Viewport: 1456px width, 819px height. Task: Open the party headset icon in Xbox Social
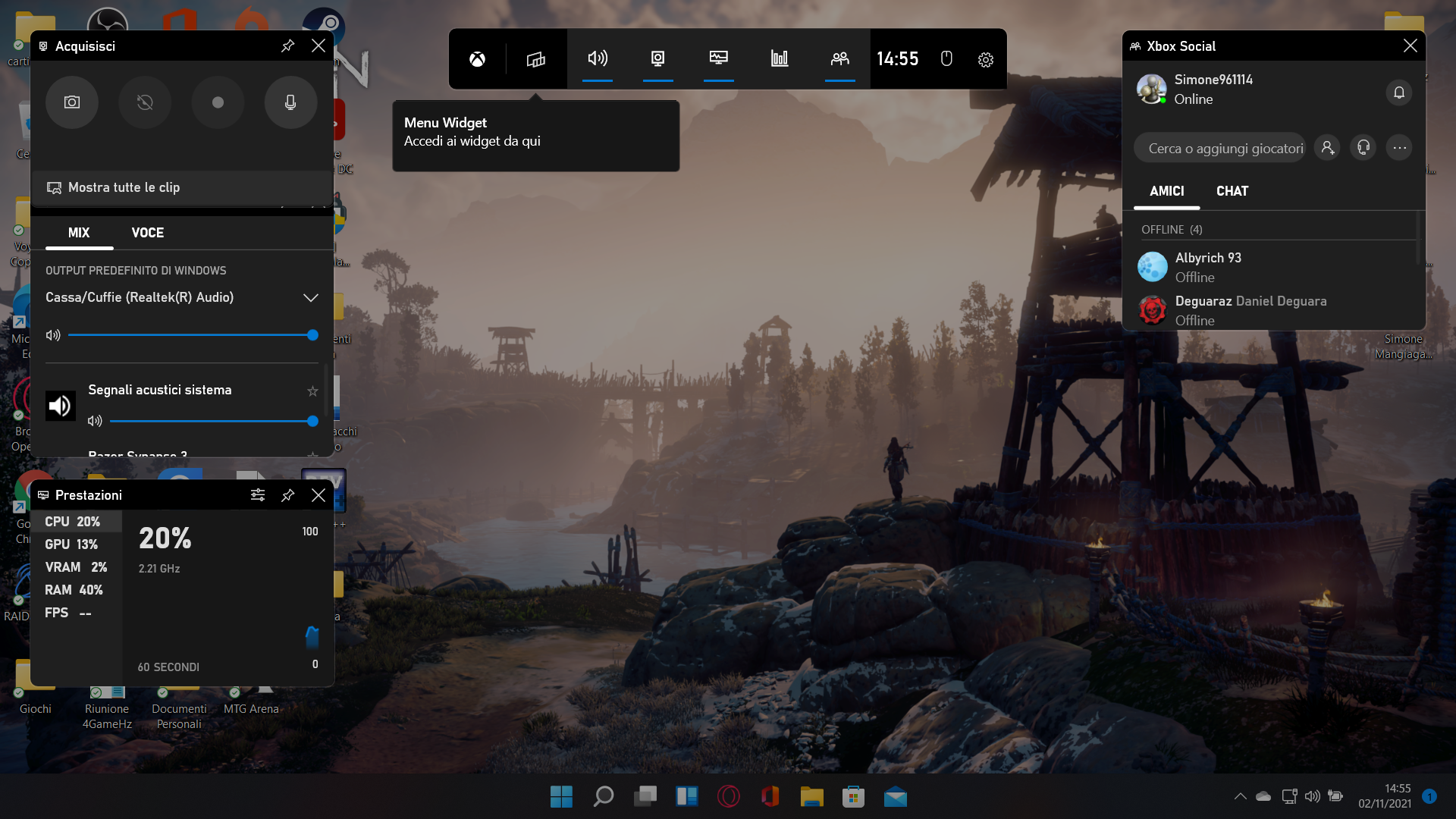point(1363,148)
